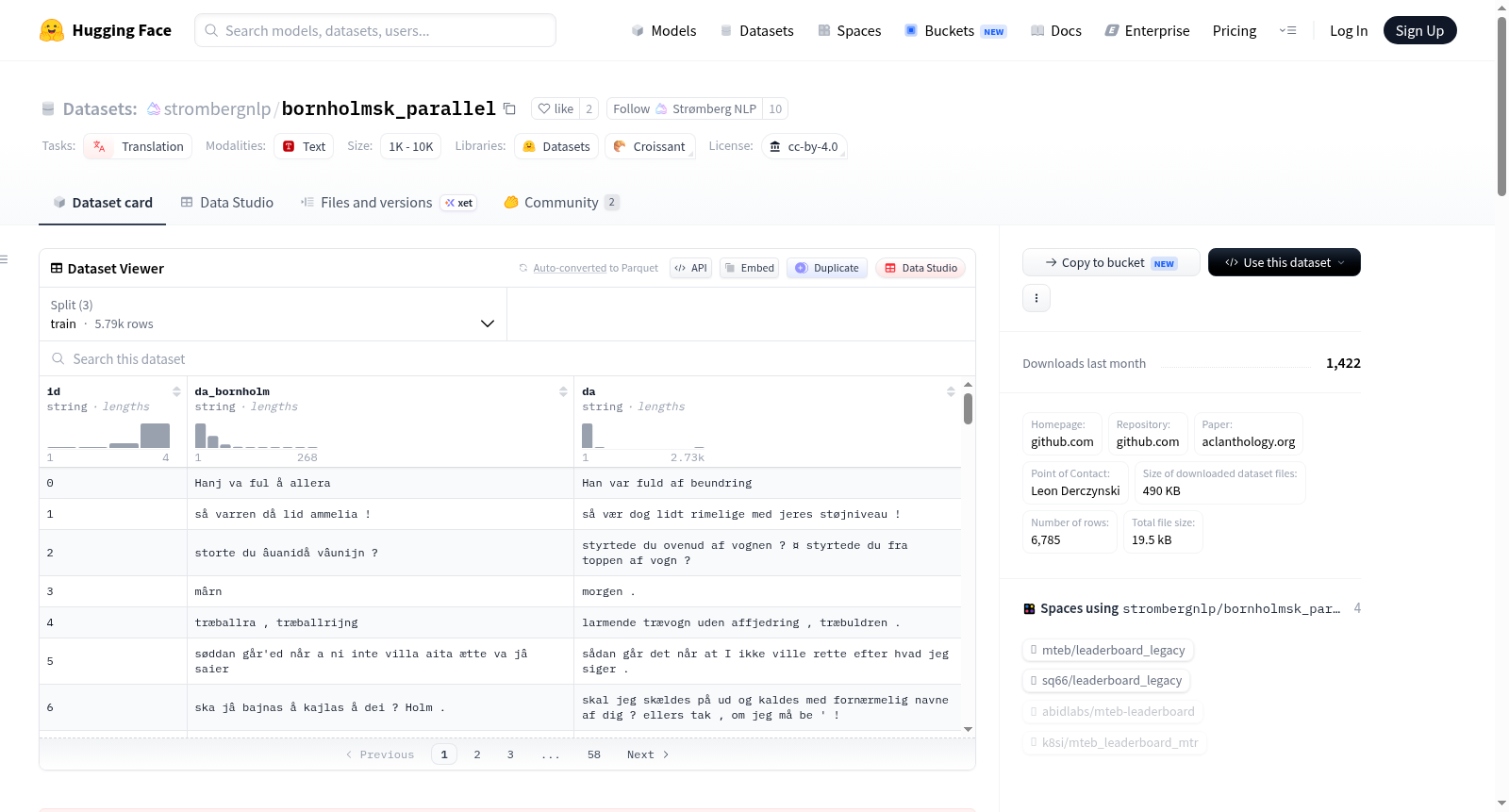Viewport: 1509px width, 812px height.
Task: Open the Embed button
Action: [x=749, y=268]
